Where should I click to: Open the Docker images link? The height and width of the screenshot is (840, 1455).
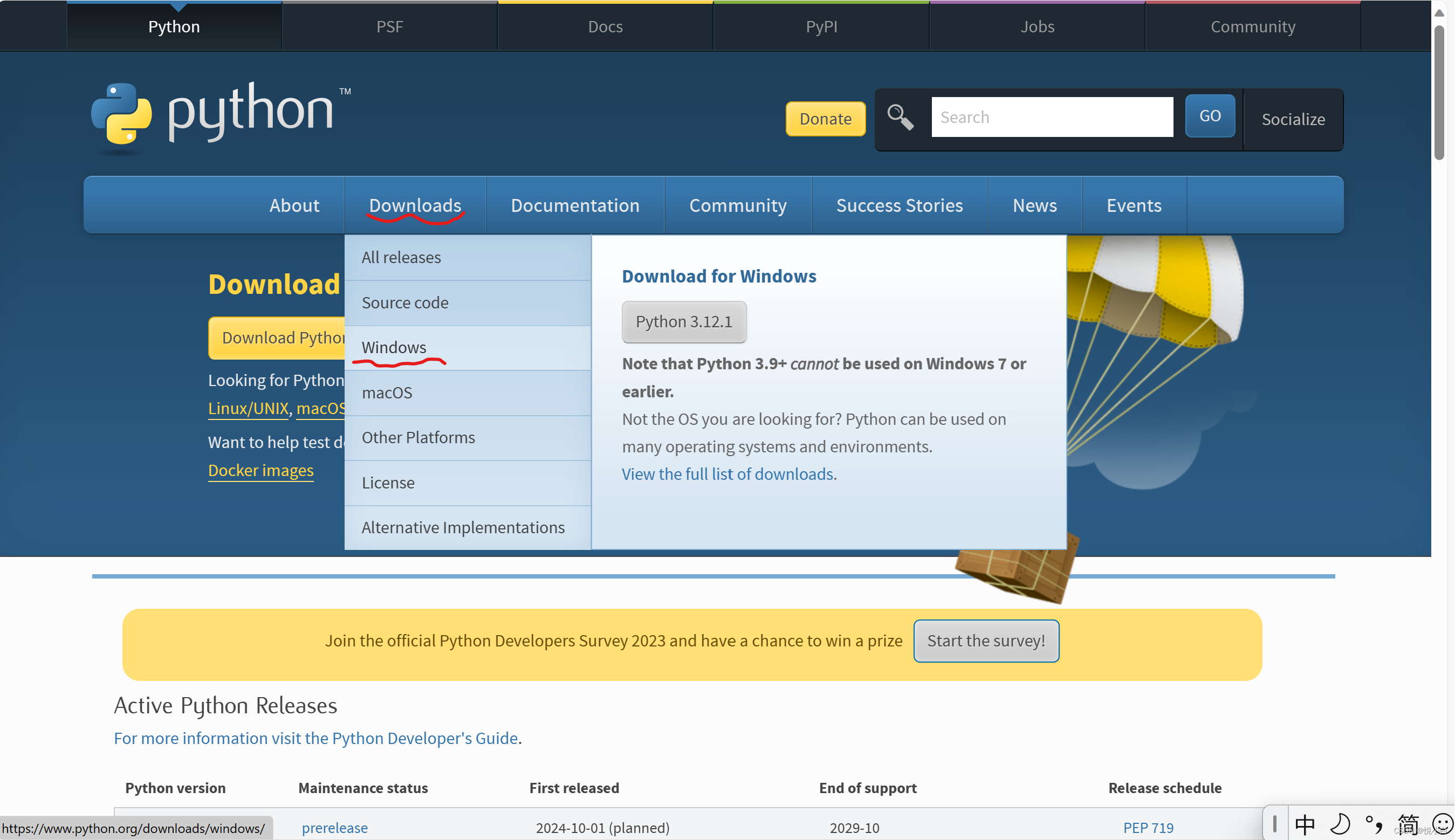261,471
